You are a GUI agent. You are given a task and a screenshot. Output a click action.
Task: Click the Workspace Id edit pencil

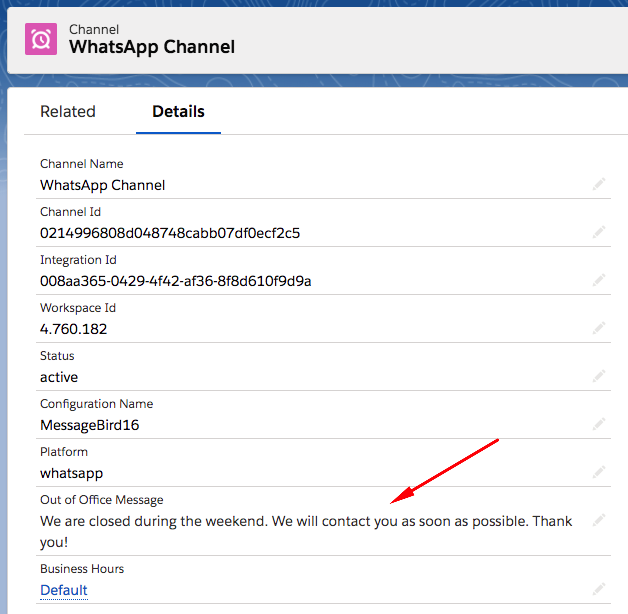click(598, 328)
